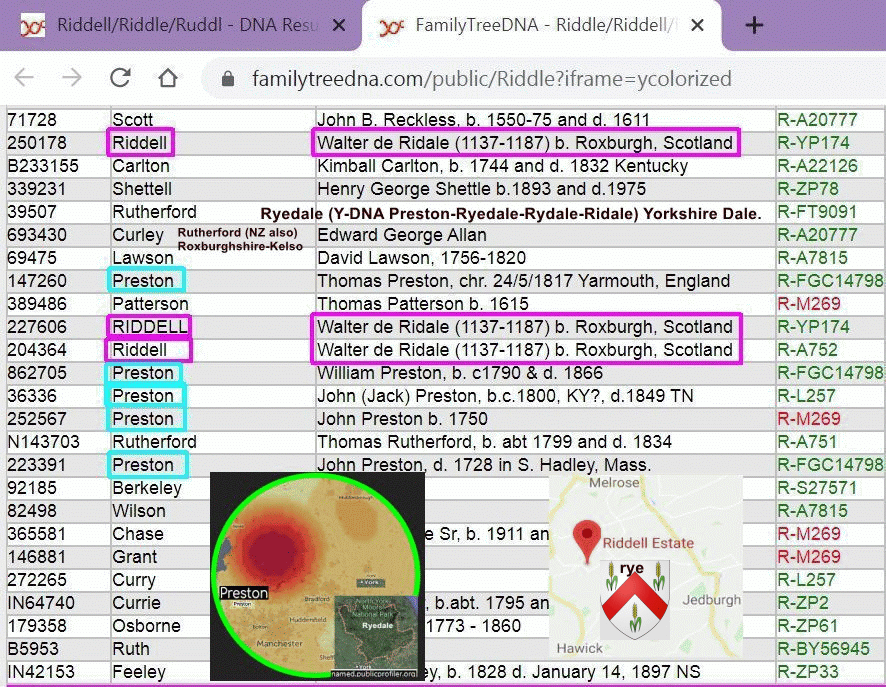
Task: Focus the familytreedna.com address bar
Action: click(492, 79)
